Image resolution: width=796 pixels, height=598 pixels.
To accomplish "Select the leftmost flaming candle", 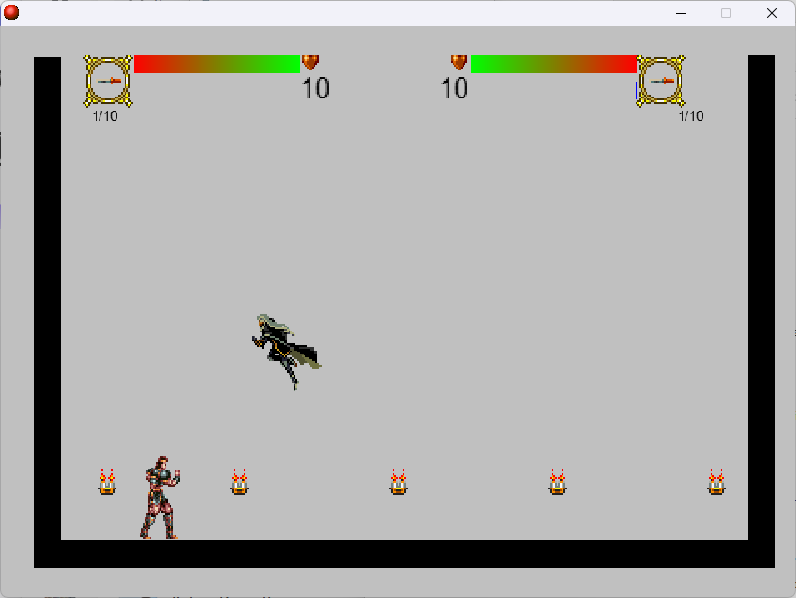I will pos(107,483).
